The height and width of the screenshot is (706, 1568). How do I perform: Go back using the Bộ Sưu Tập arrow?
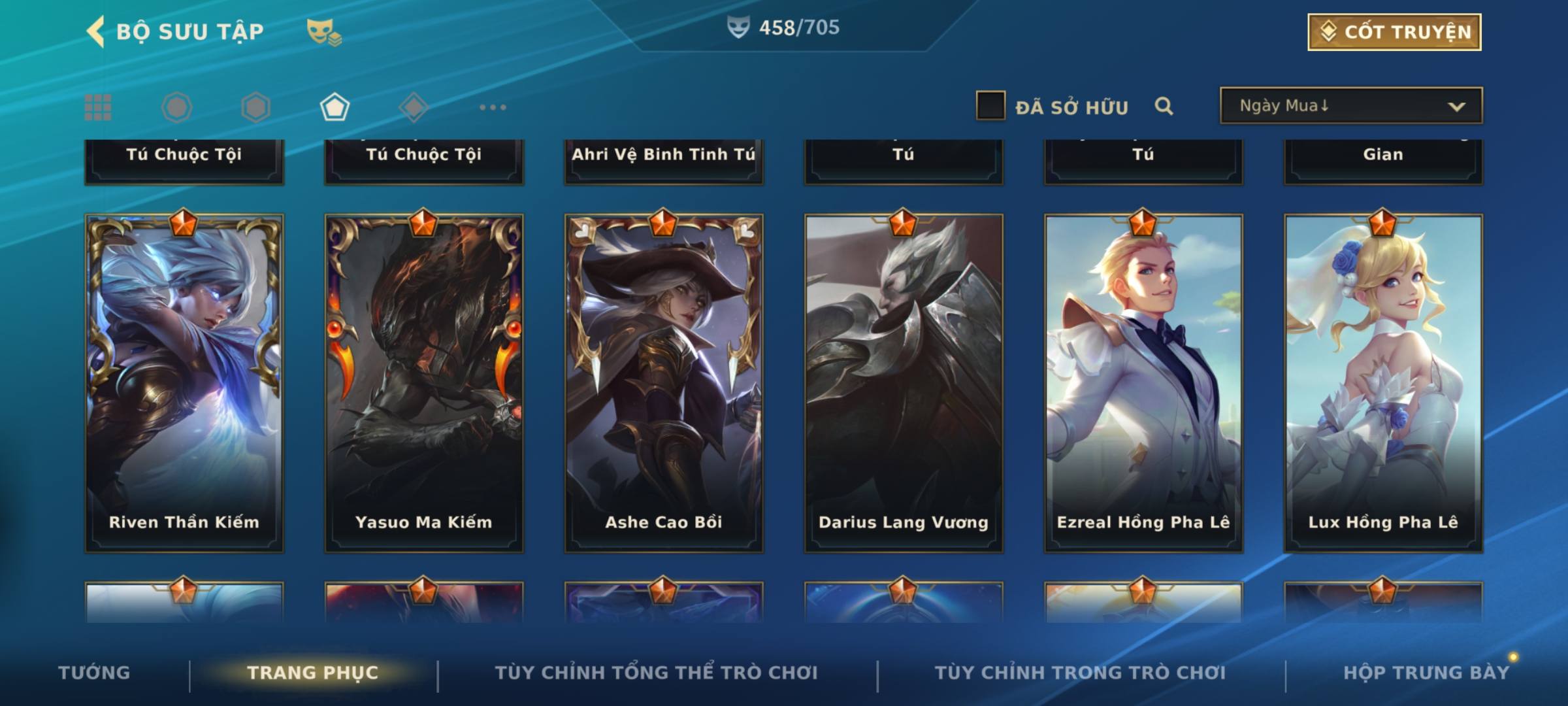pos(95,31)
